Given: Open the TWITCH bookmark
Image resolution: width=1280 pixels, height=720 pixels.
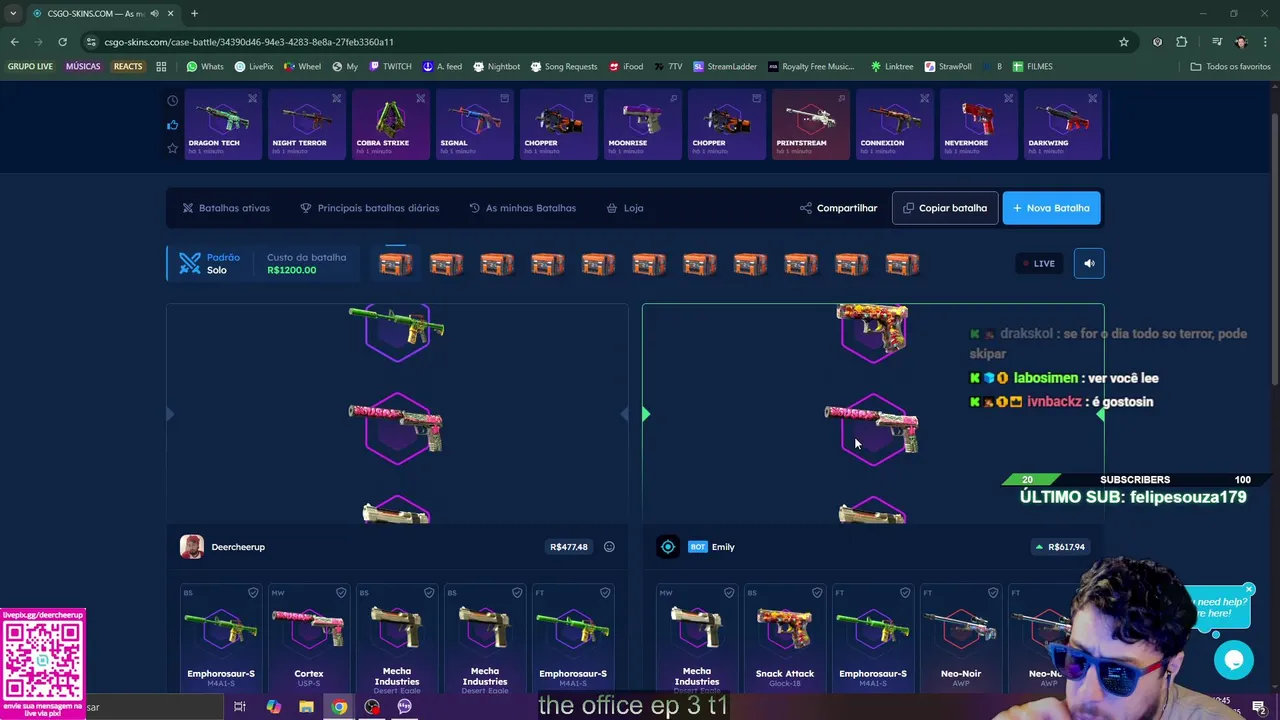Looking at the screenshot, I should (390, 67).
